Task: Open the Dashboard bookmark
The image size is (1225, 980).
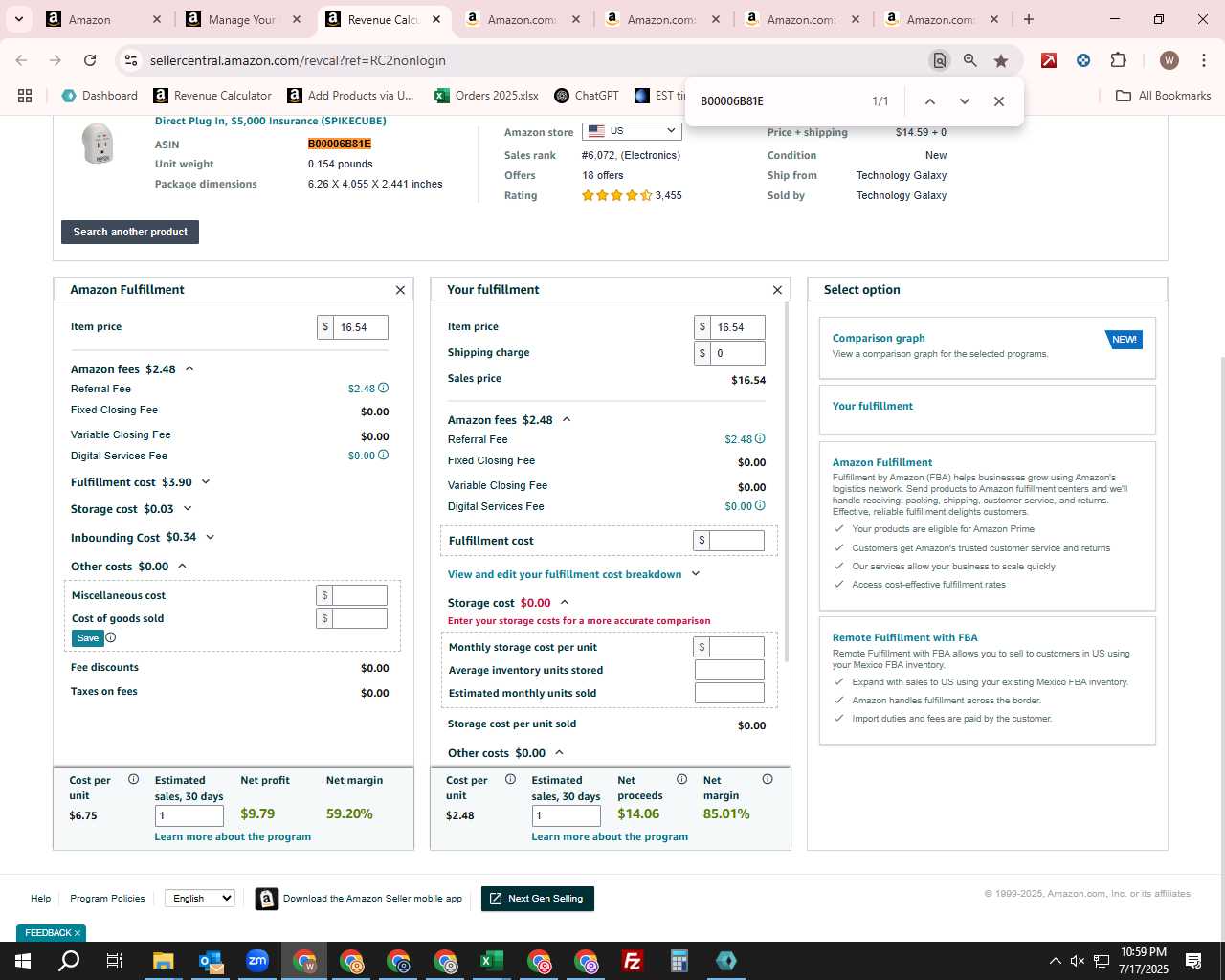Action: 100,96
